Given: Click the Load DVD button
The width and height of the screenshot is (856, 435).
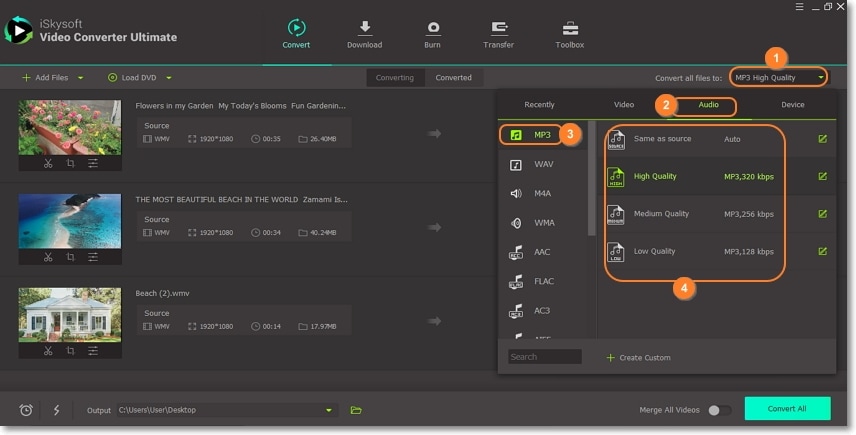Looking at the screenshot, I should [132, 78].
